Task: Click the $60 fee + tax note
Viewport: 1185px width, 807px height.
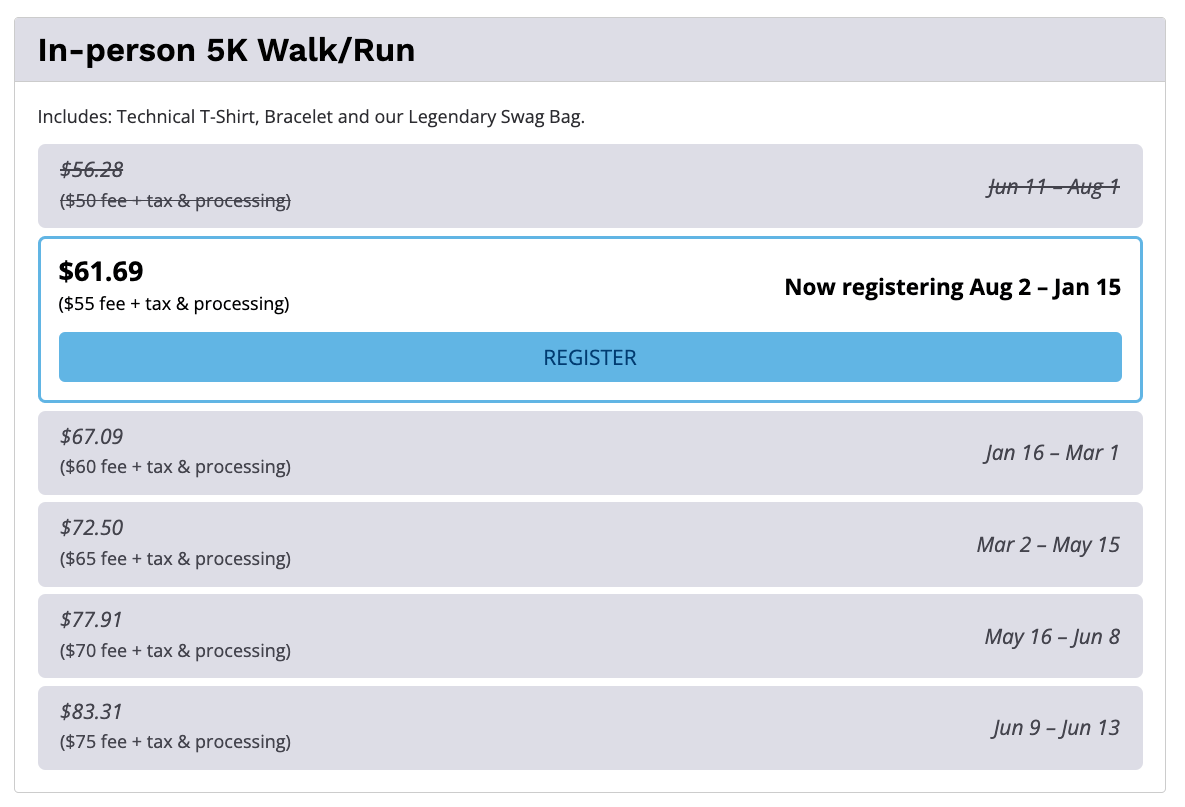Action: click(175, 467)
